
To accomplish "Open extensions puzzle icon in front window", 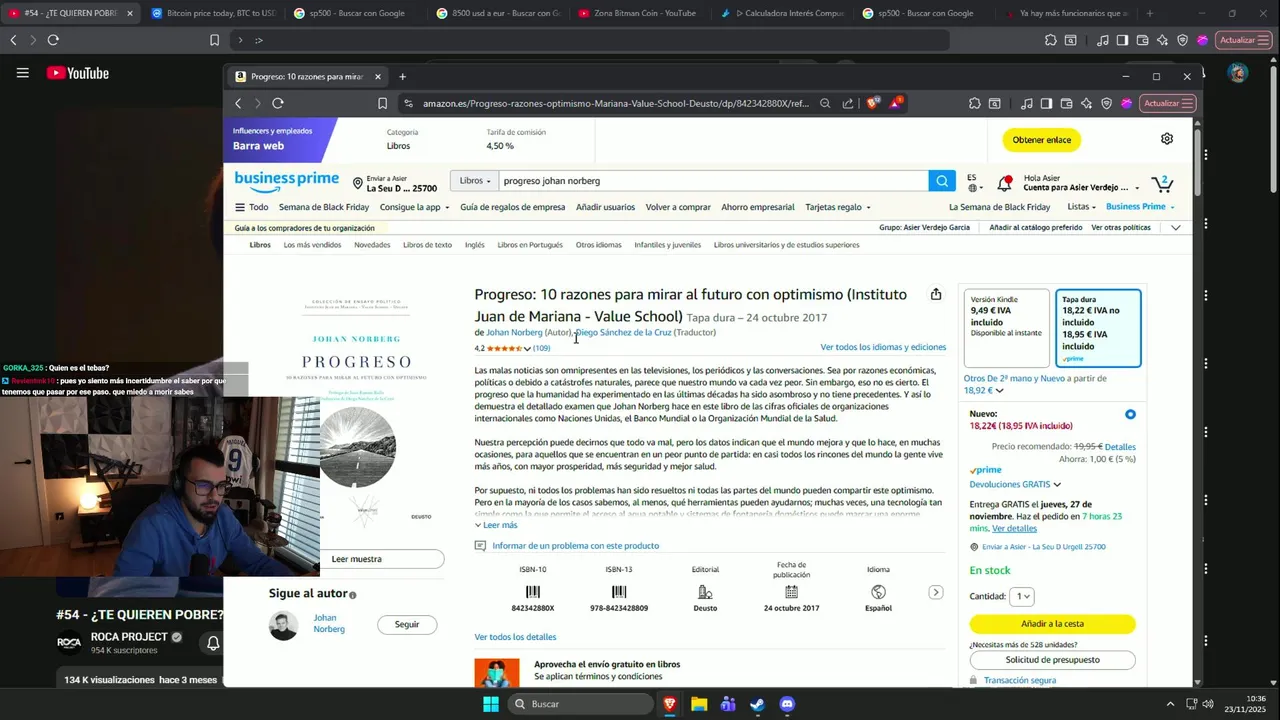I will click(x=975, y=103).
